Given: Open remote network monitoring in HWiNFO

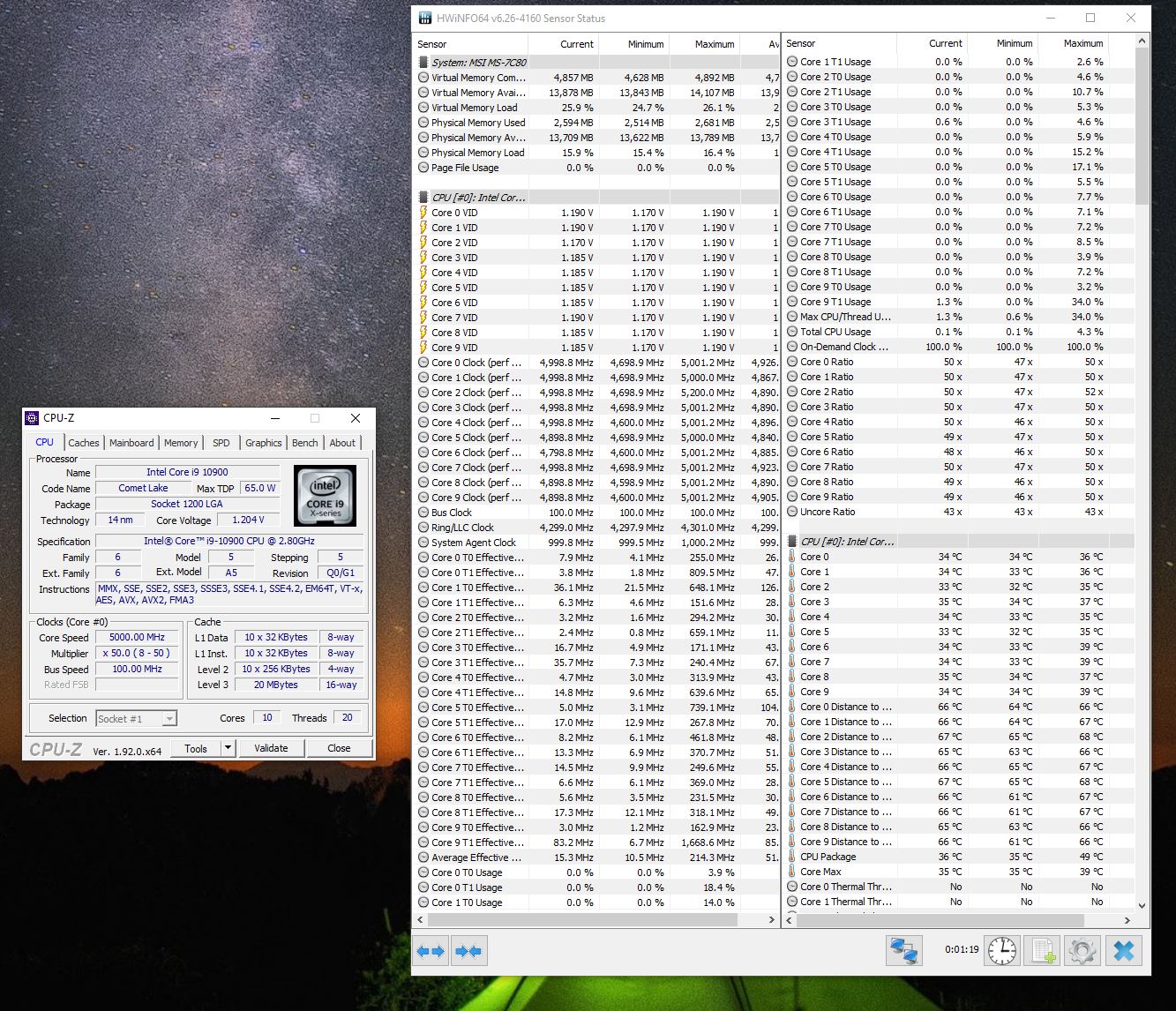Looking at the screenshot, I should (x=904, y=951).
